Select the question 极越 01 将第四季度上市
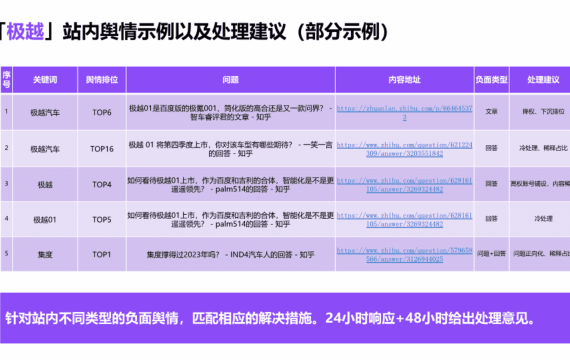This screenshot has height=360, width=570. click(x=230, y=149)
